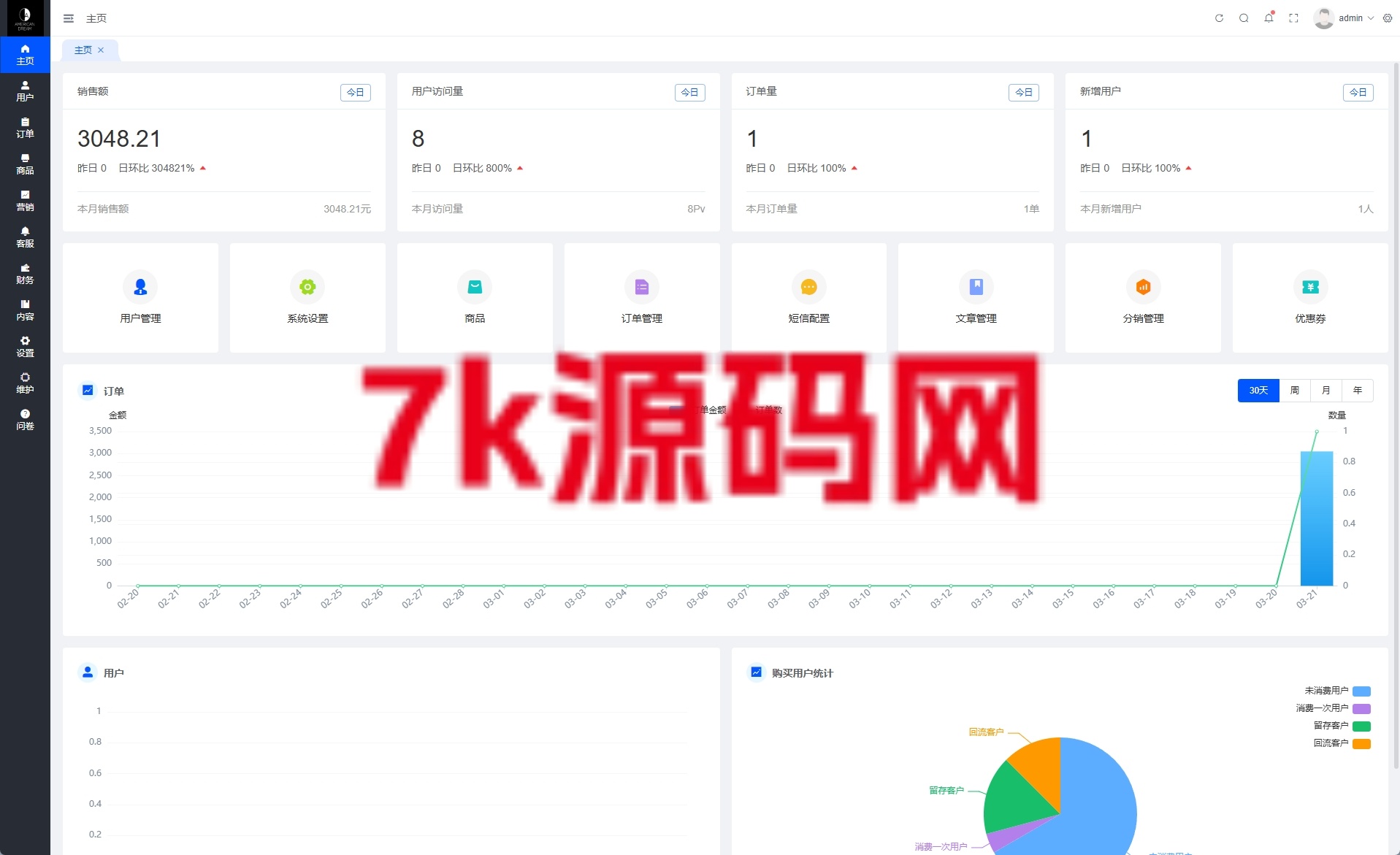Click 今日 tag on 订单量 card
Viewport: 1400px width, 855px height.
[x=1024, y=93]
